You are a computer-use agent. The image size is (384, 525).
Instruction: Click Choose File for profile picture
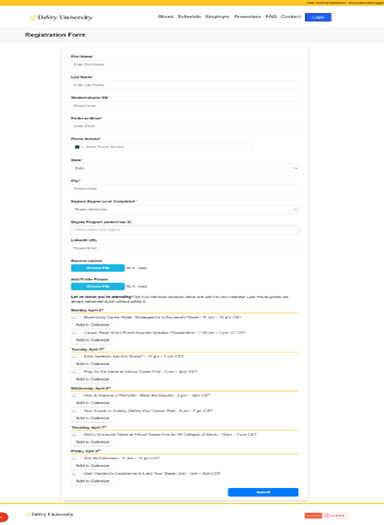tap(98, 286)
